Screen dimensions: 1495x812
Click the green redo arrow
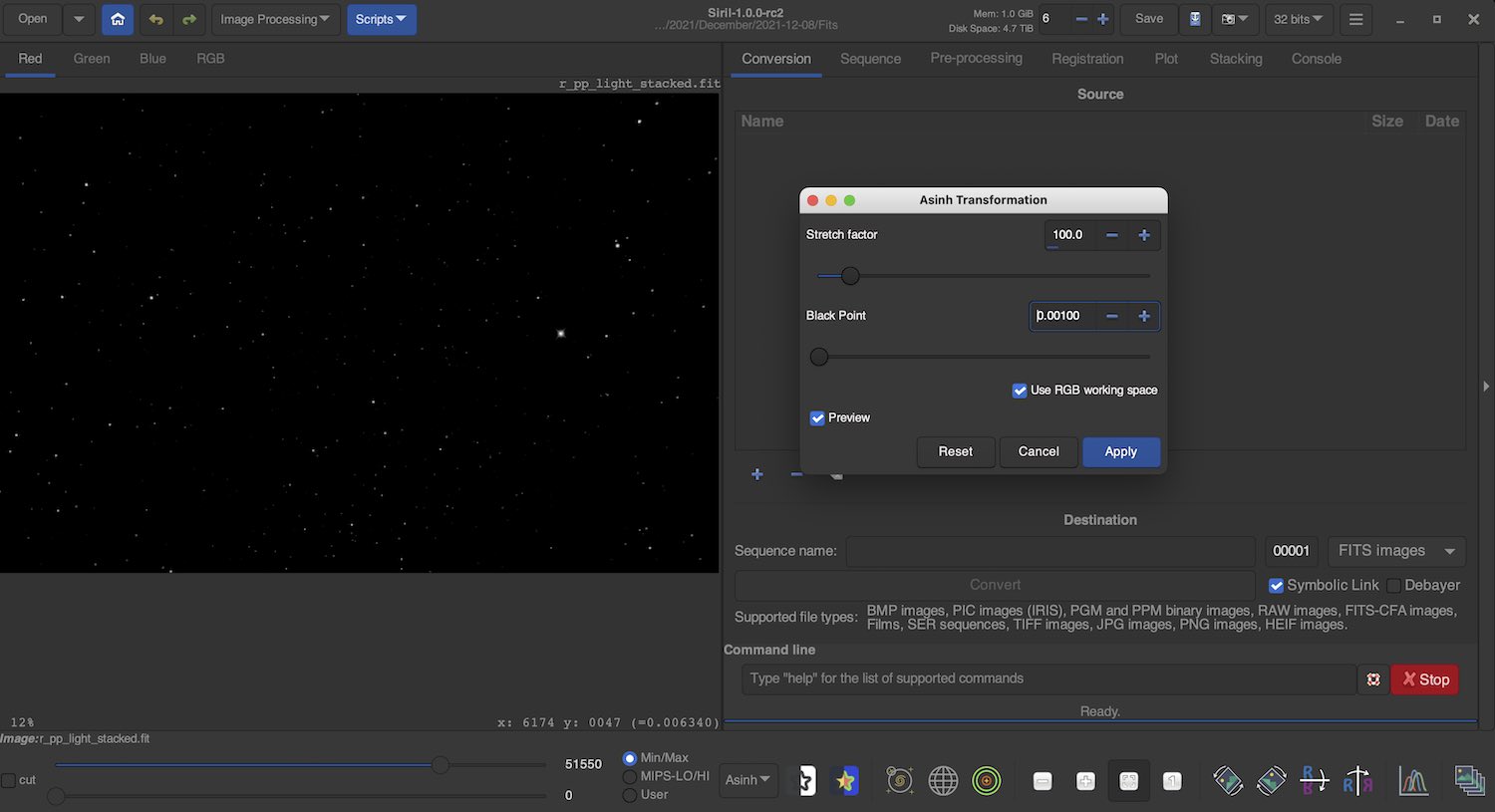188,19
